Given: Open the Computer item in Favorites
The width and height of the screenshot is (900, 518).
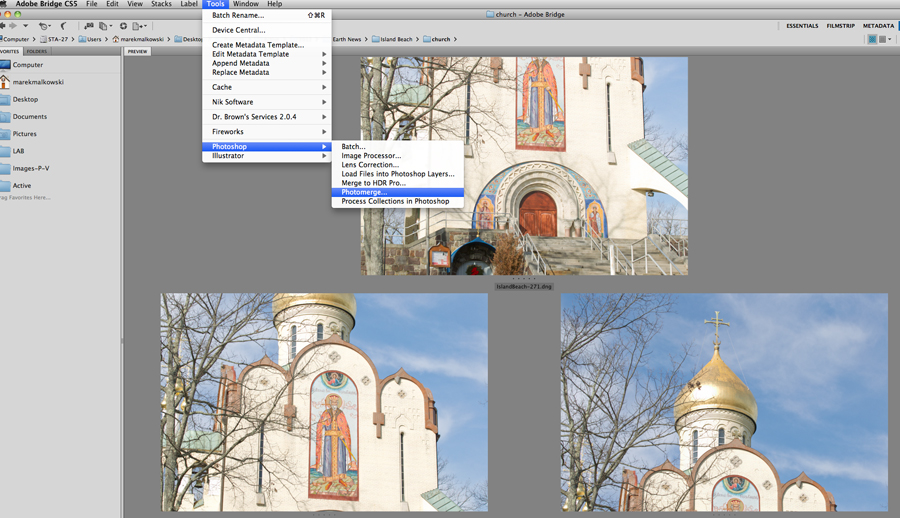Looking at the screenshot, I should pyautogui.click(x=27, y=65).
